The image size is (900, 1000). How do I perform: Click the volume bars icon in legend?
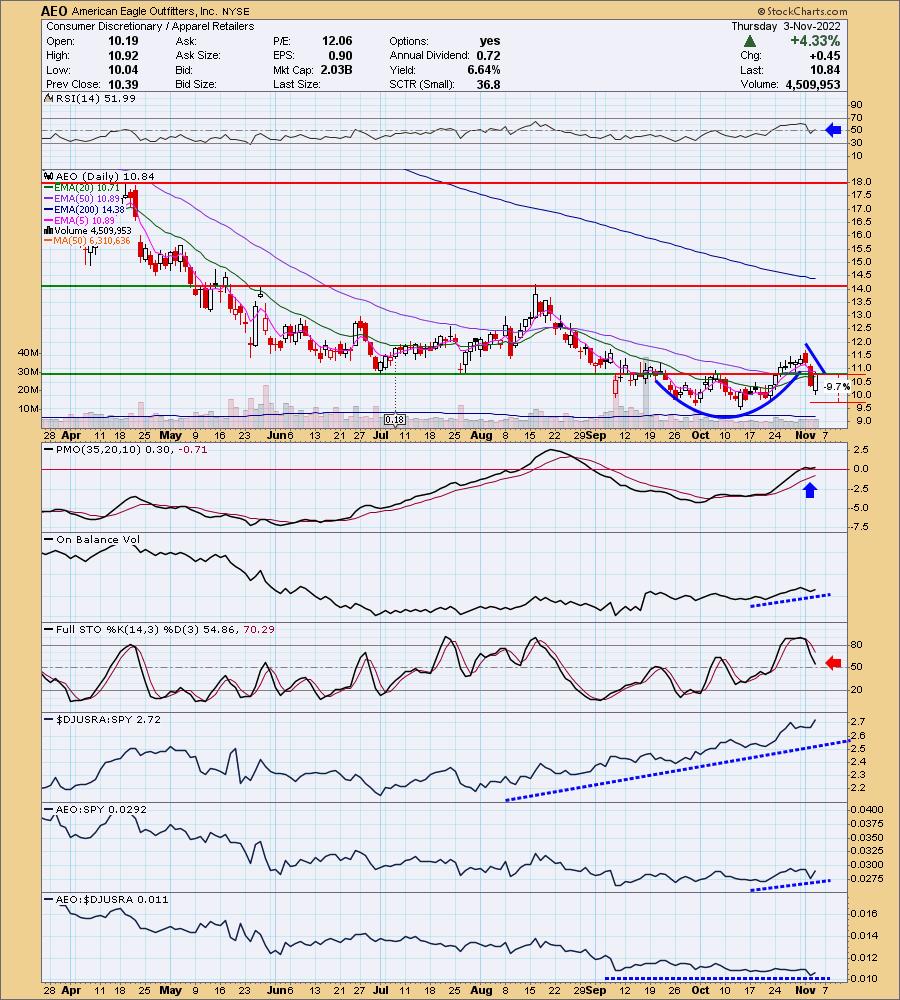point(48,231)
